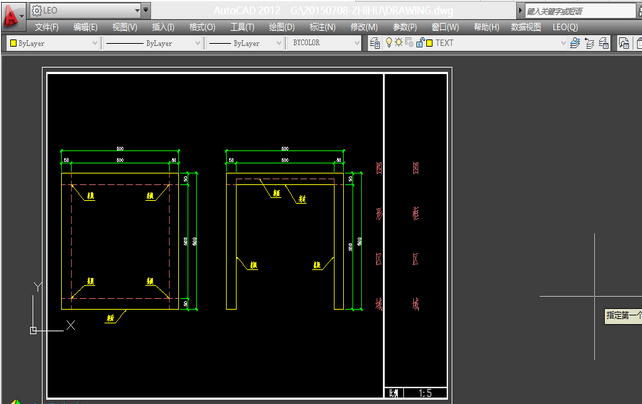Click the keyword search input field
This screenshot has height=404, width=642.
[580, 11]
